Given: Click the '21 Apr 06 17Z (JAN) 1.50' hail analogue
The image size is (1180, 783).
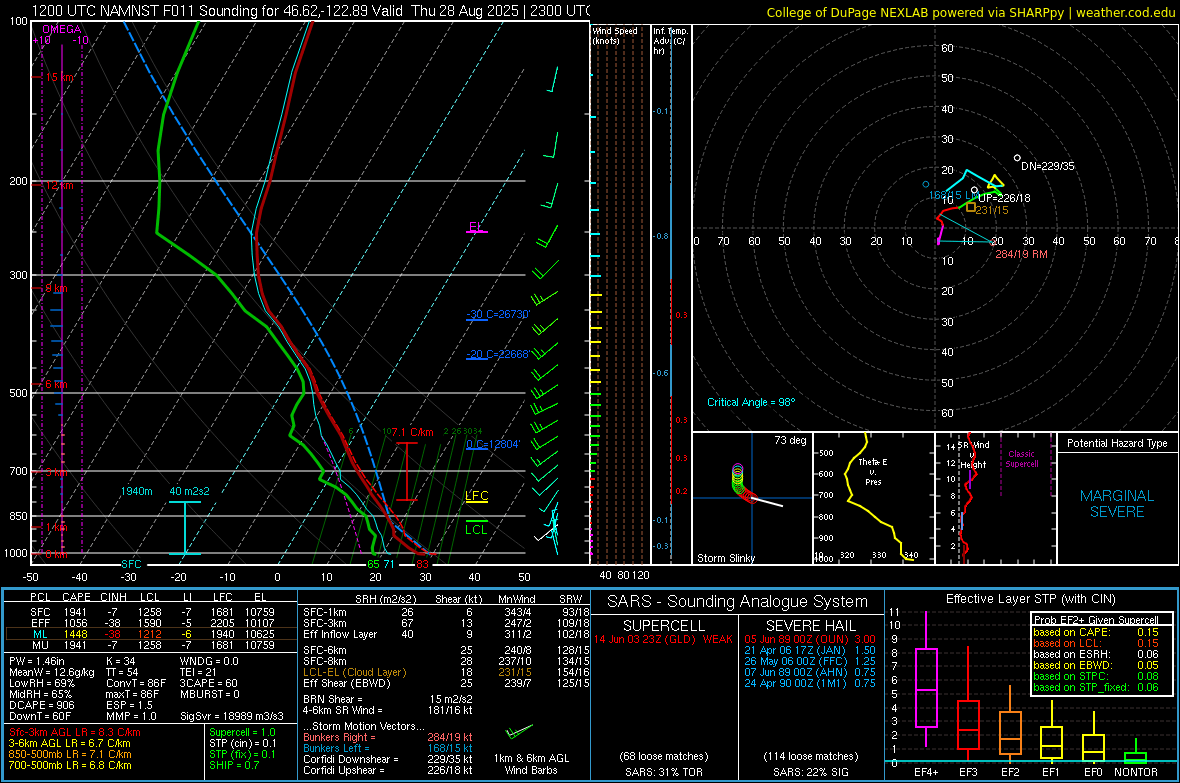Looking at the screenshot, I should (x=810, y=650).
